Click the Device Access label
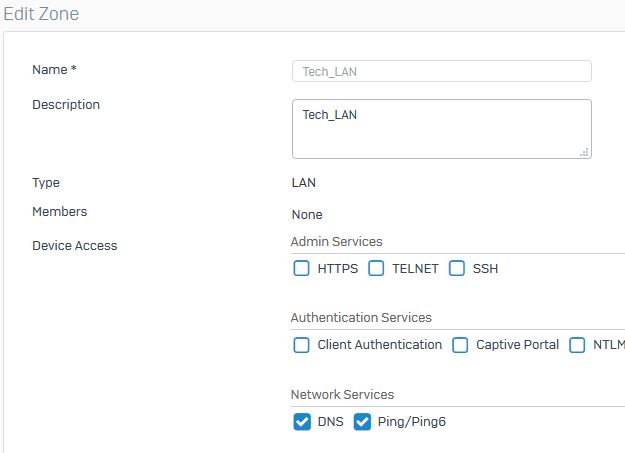Viewport: 625px width, 453px height. point(75,246)
